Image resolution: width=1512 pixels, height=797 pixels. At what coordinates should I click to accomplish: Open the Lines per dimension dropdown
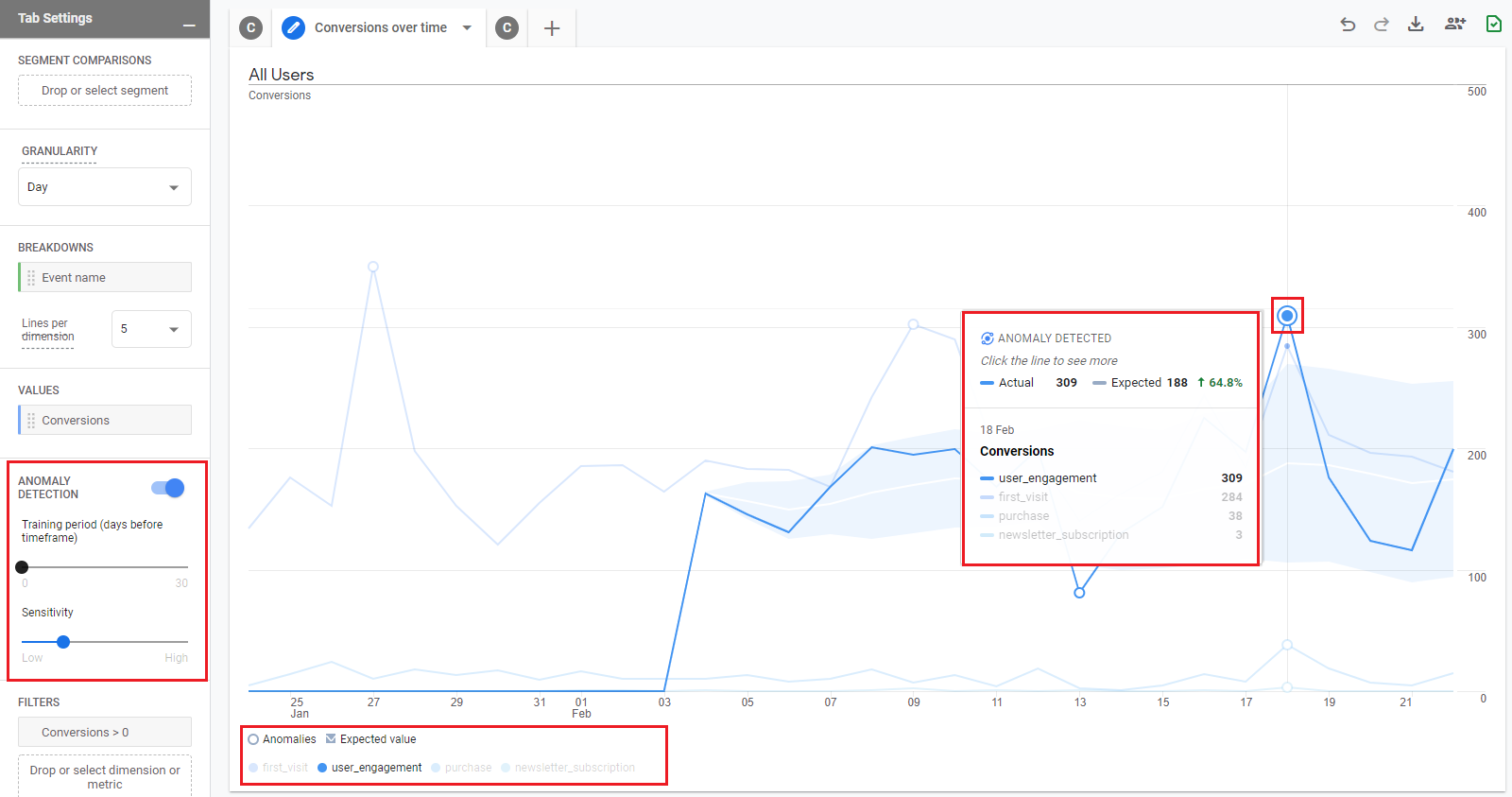click(151, 329)
